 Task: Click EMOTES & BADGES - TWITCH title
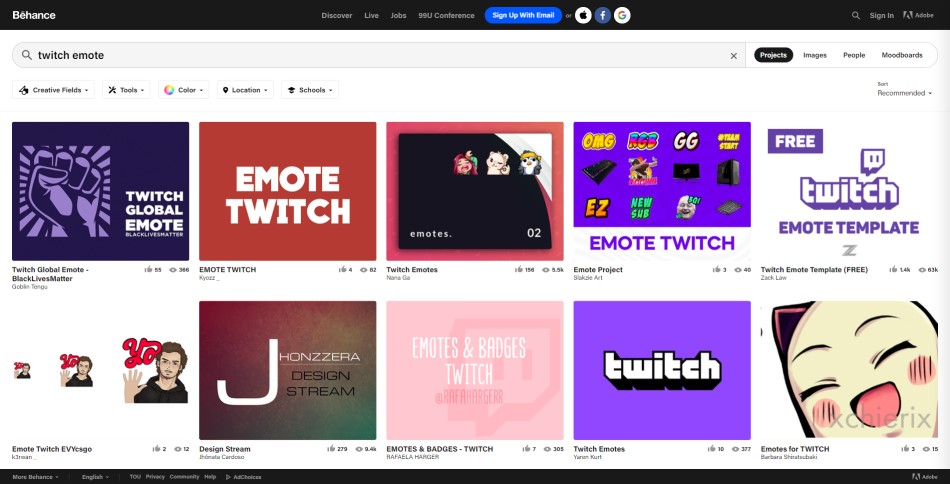(x=440, y=449)
